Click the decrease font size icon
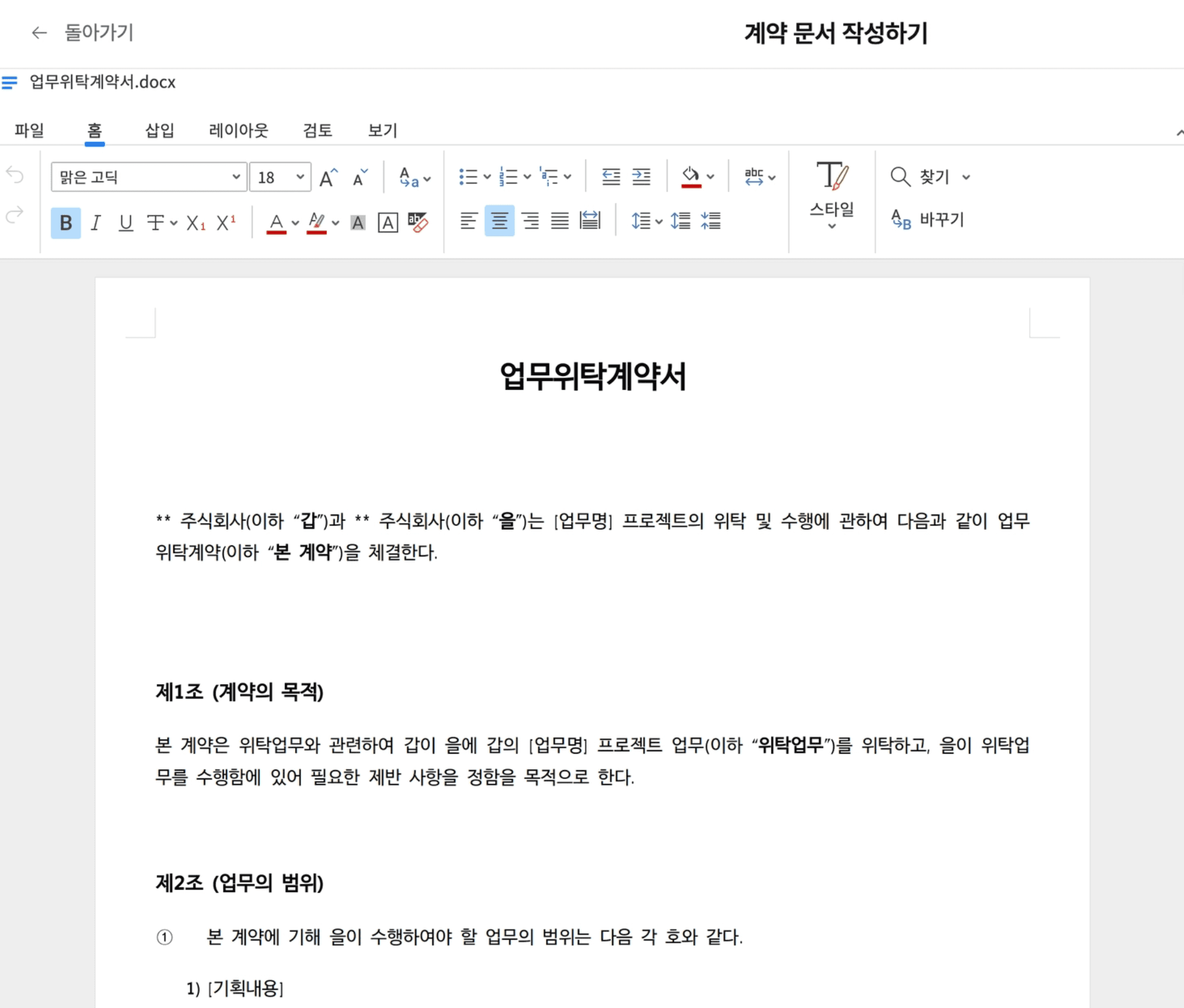Image resolution: width=1184 pixels, height=1008 pixels. pos(359,177)
